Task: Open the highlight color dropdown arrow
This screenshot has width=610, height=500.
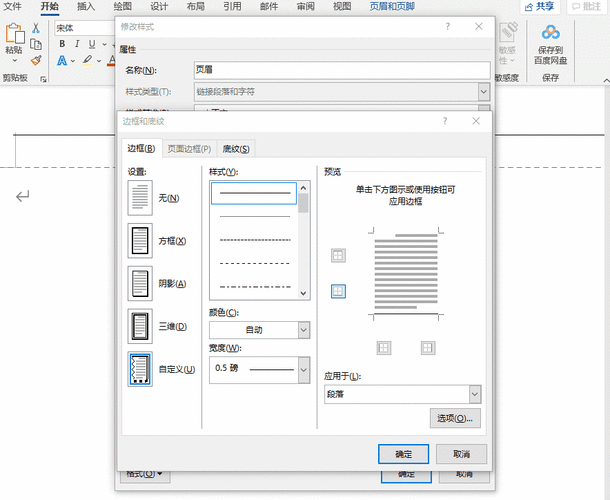Action: (x=99, y=61)
